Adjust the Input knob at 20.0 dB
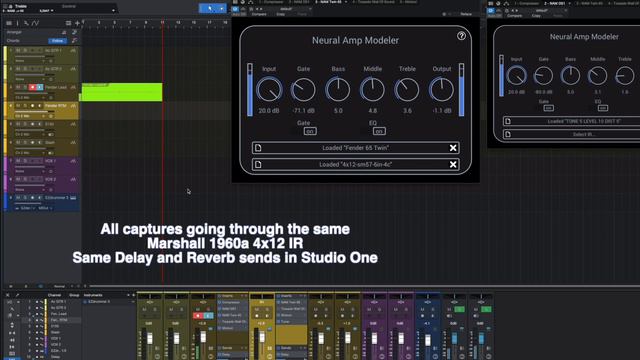640x360 pixels. [269, 90]
